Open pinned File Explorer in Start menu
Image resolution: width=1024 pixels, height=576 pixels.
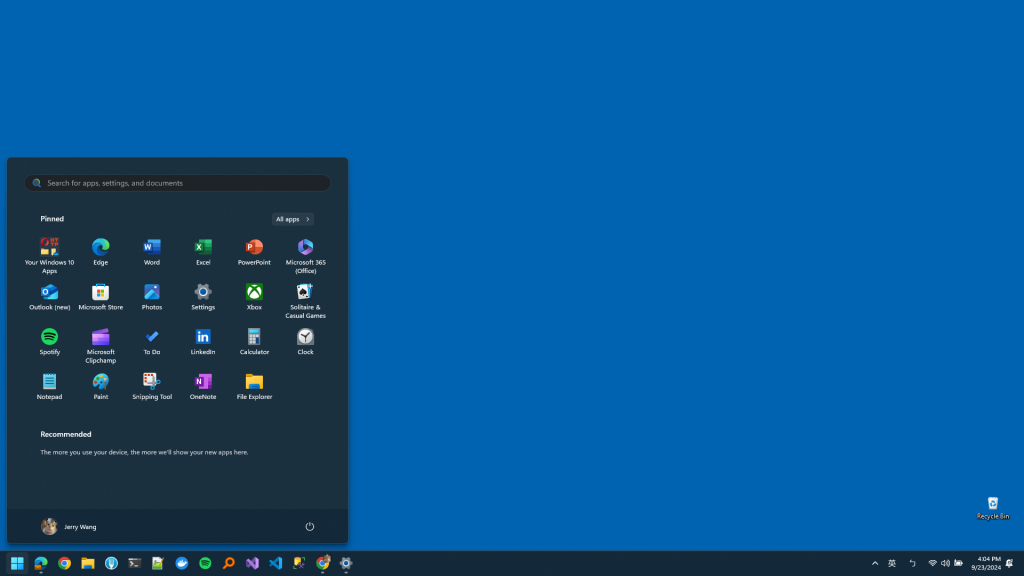tap(254, 386)
